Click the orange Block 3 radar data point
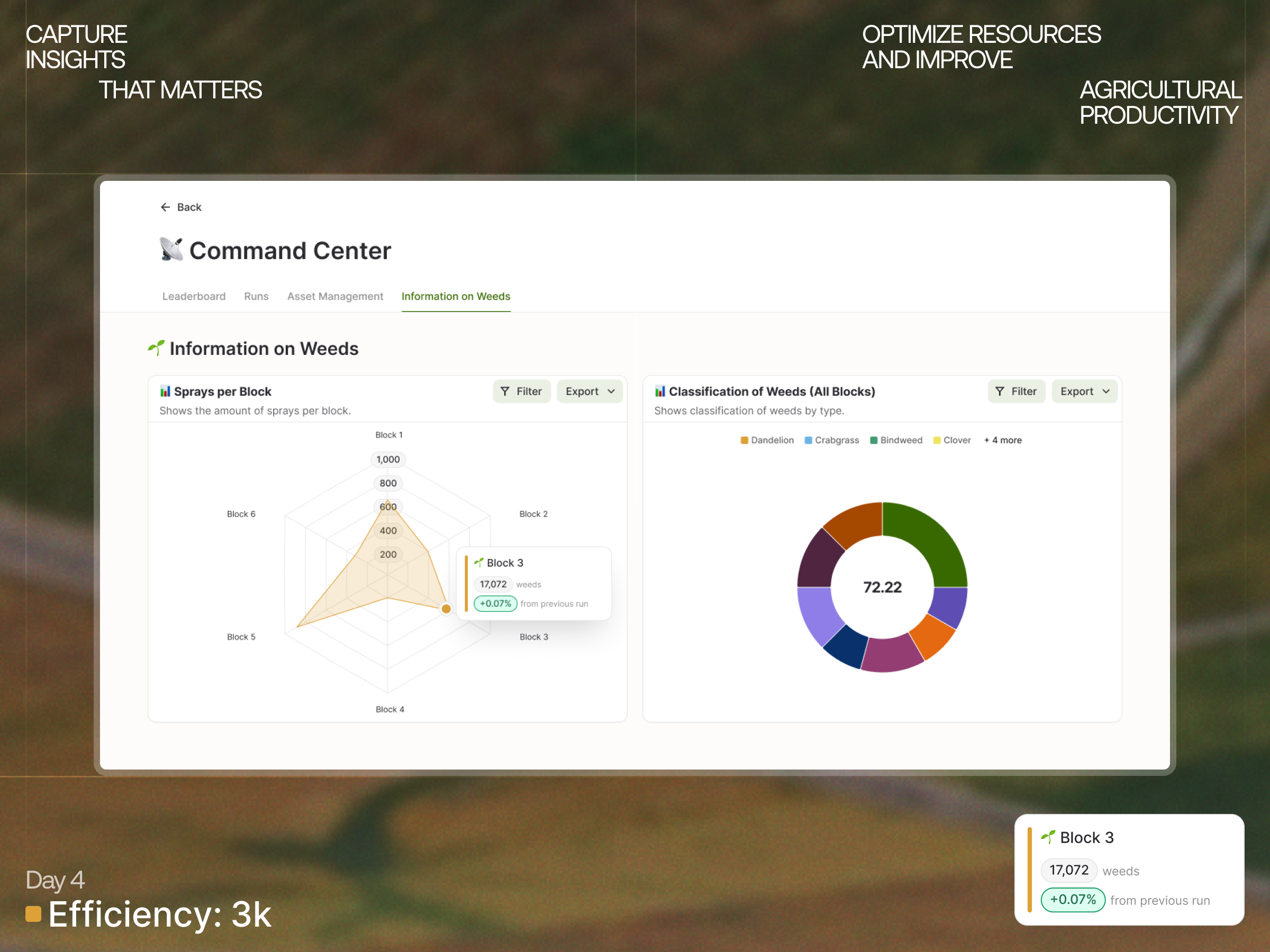The image size is (1270, 952). click(x=446, y=609)
